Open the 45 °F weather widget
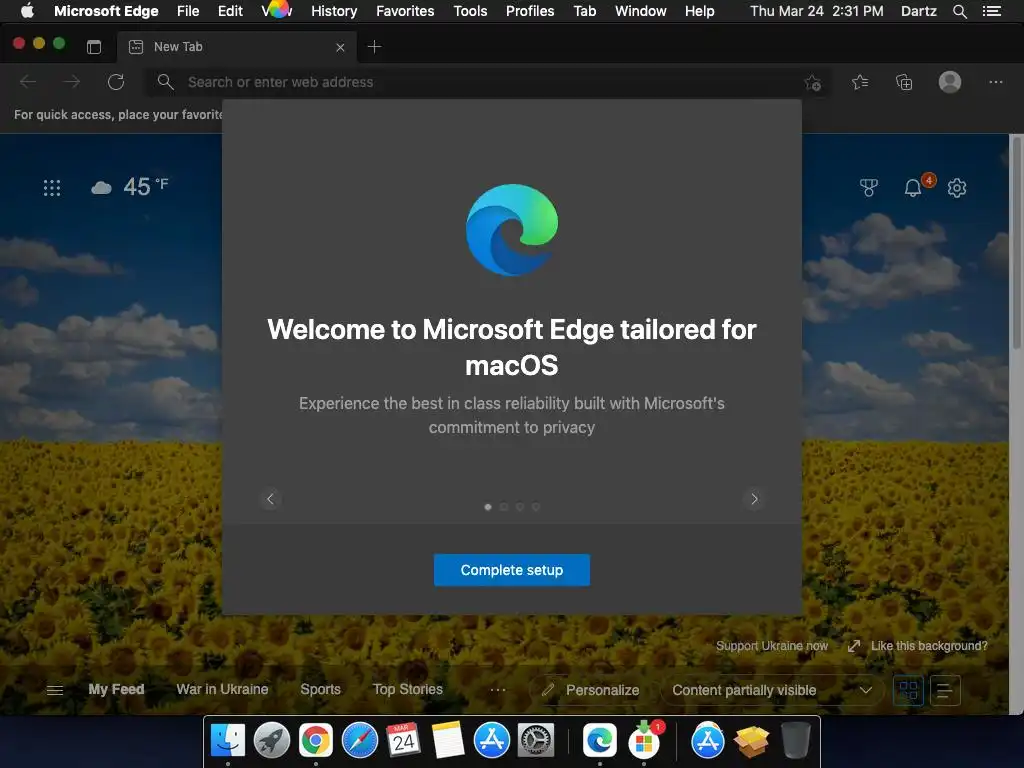This screenshot has width=1024, height=768. click(x=129, y=187)
